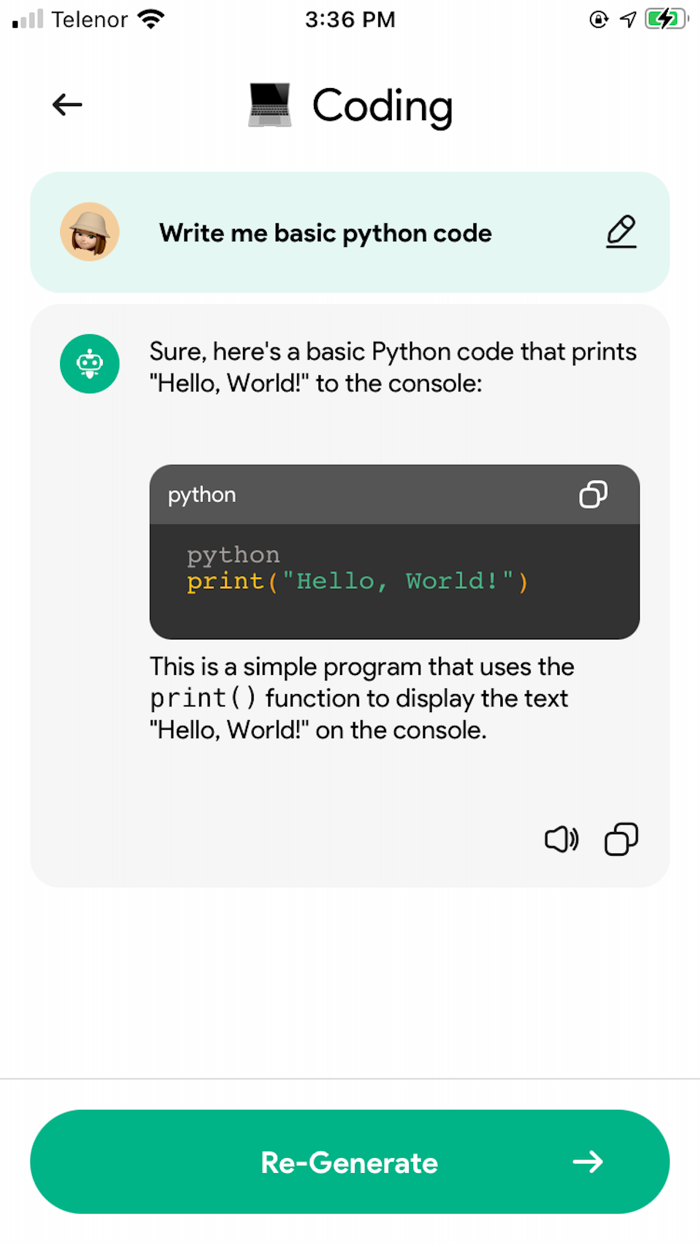Tap the arrow inside the Re-Generate button
This screenshot has height=1244, width=700.
(590, 1162)
